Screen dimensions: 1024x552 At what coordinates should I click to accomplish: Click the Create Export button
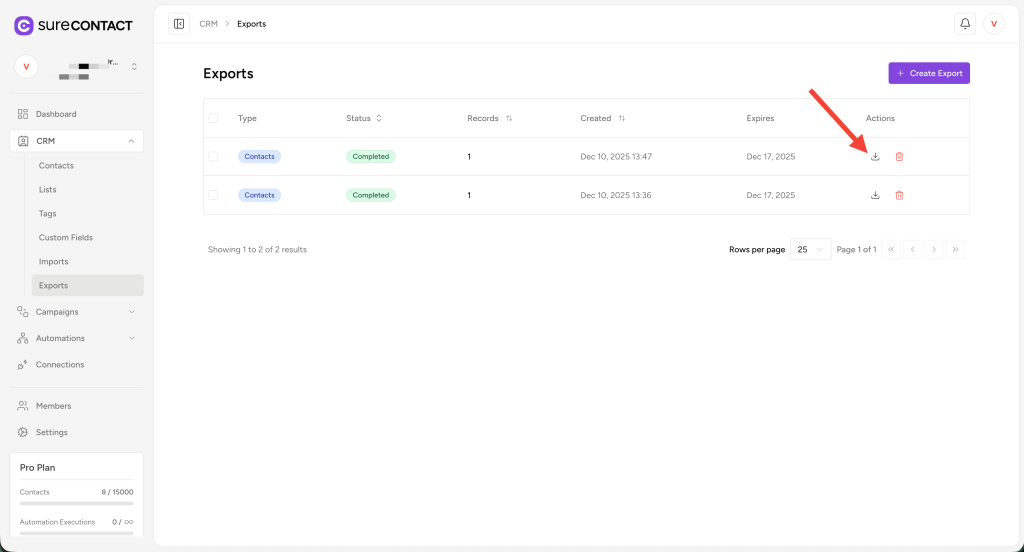coord(929,73)
